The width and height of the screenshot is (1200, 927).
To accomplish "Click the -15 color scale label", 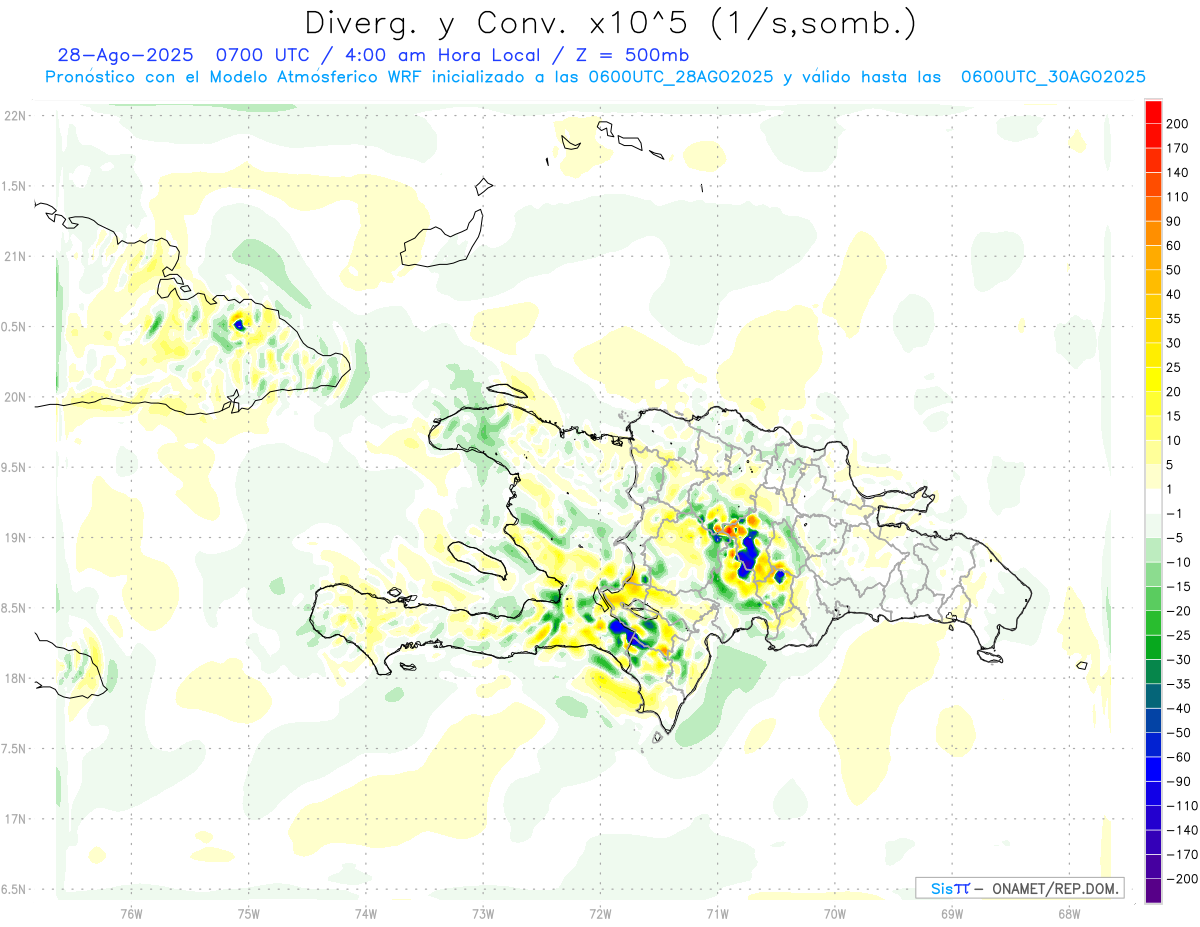I will (x=1181, y=586).
